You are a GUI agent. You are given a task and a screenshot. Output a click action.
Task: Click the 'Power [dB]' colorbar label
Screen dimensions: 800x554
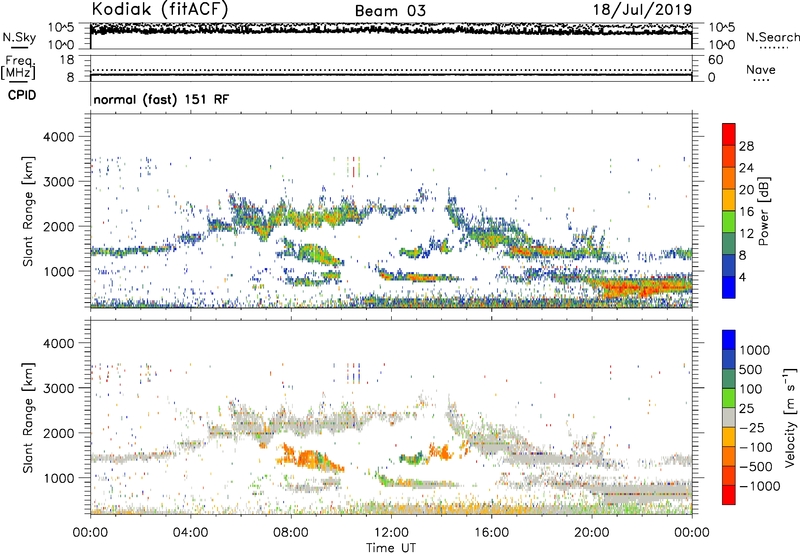pyautogui.click(x=763, y=211)
